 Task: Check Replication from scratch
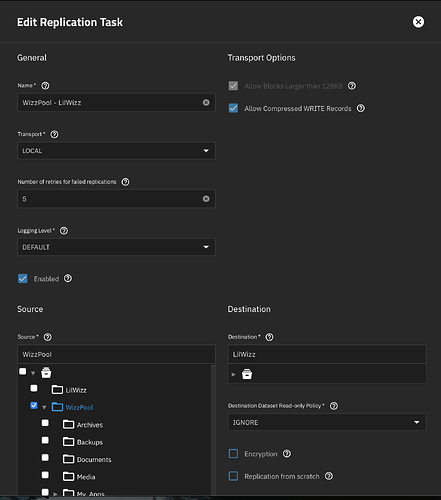(x=233, y=476)
